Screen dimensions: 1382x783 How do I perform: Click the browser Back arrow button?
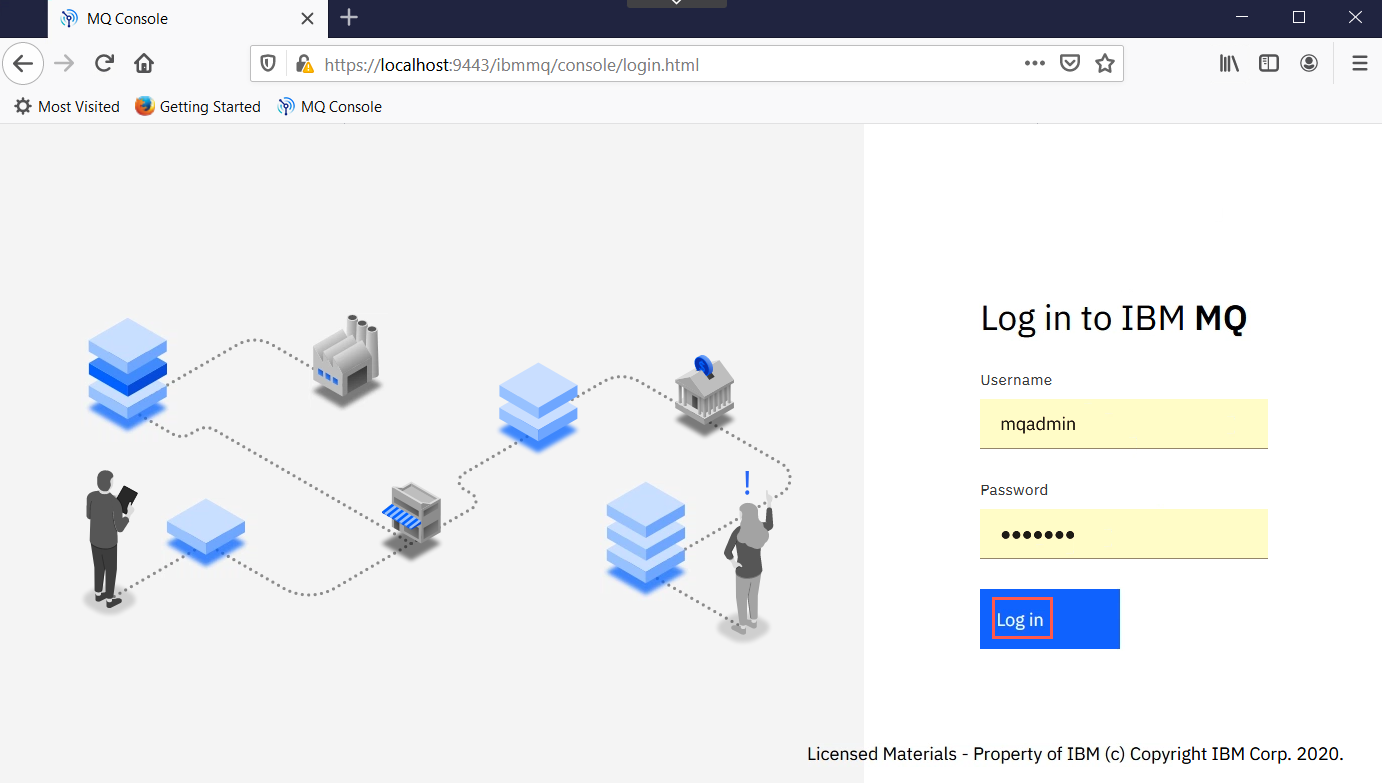23,64
